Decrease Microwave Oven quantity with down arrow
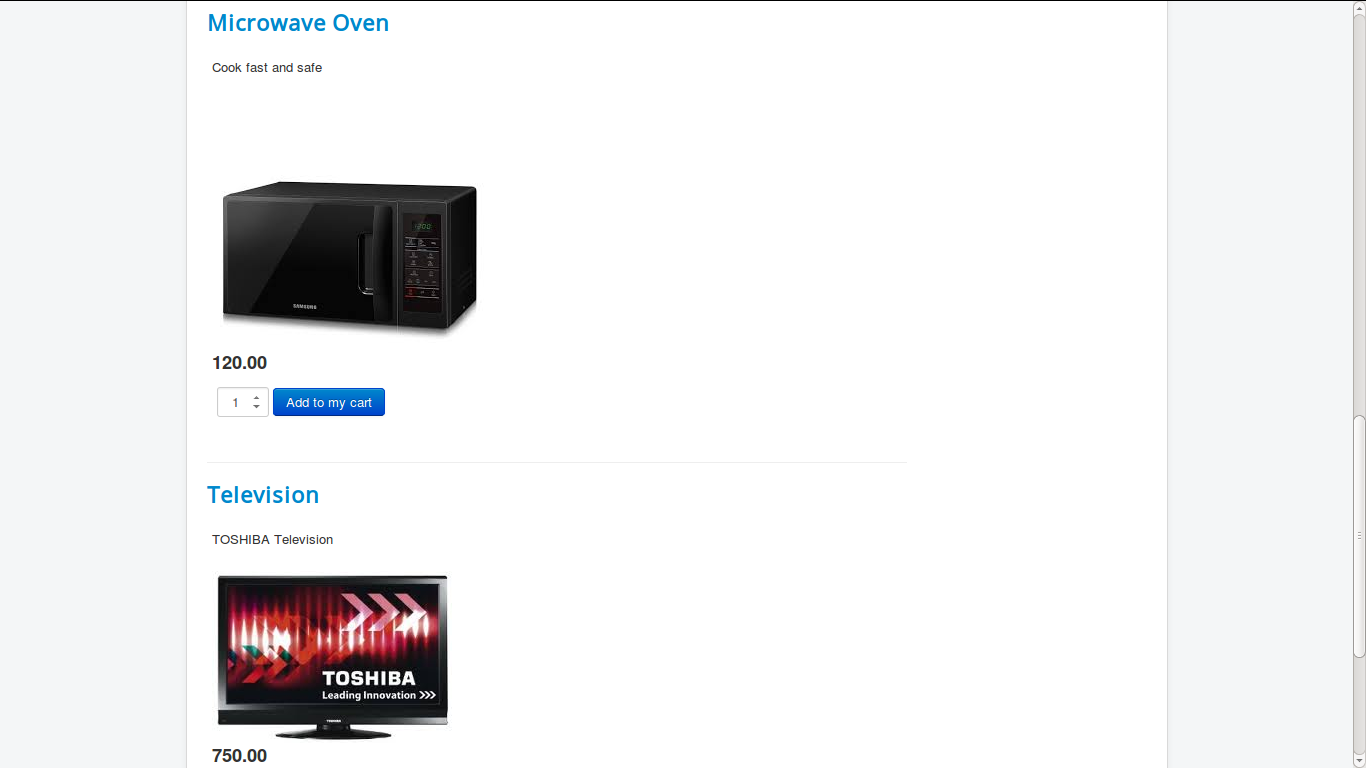This screenshot has width=1366, height=768. coord(257,407)
